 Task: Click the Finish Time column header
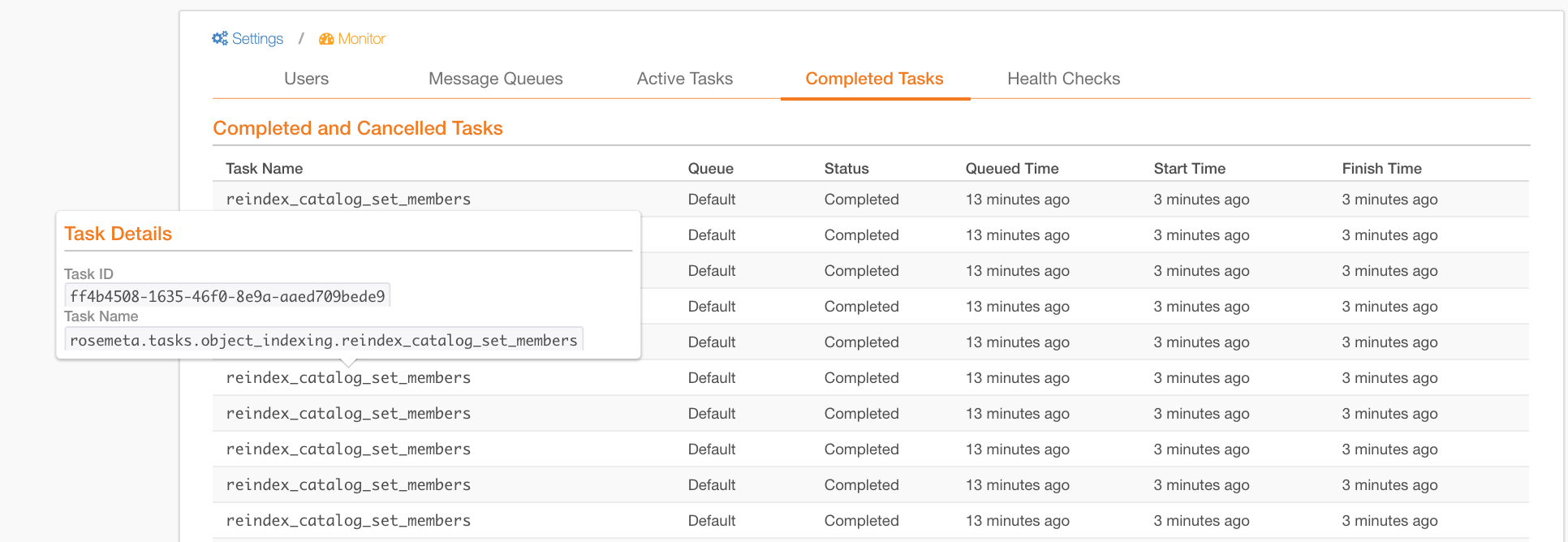(1382, 168)
